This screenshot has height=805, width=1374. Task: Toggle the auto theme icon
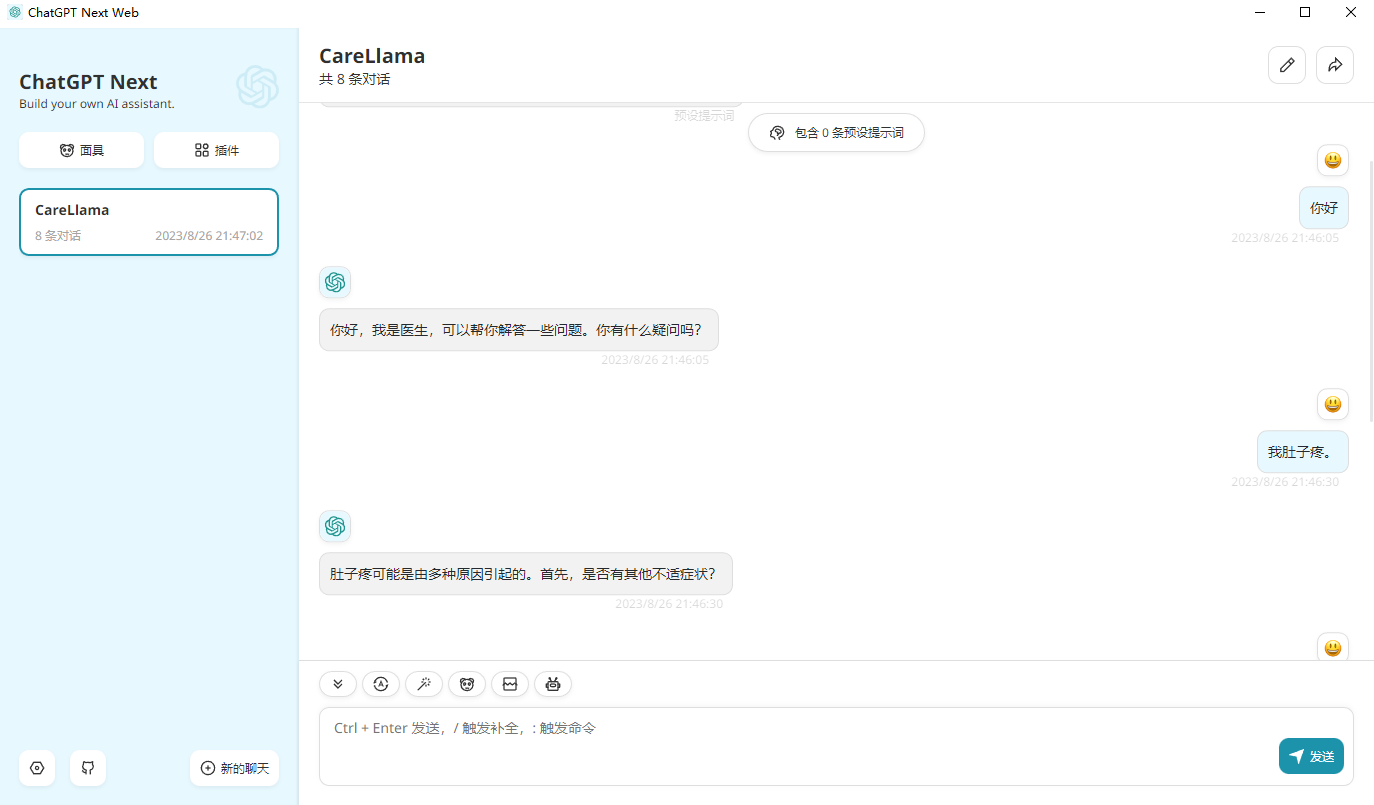tap(381, 684)
